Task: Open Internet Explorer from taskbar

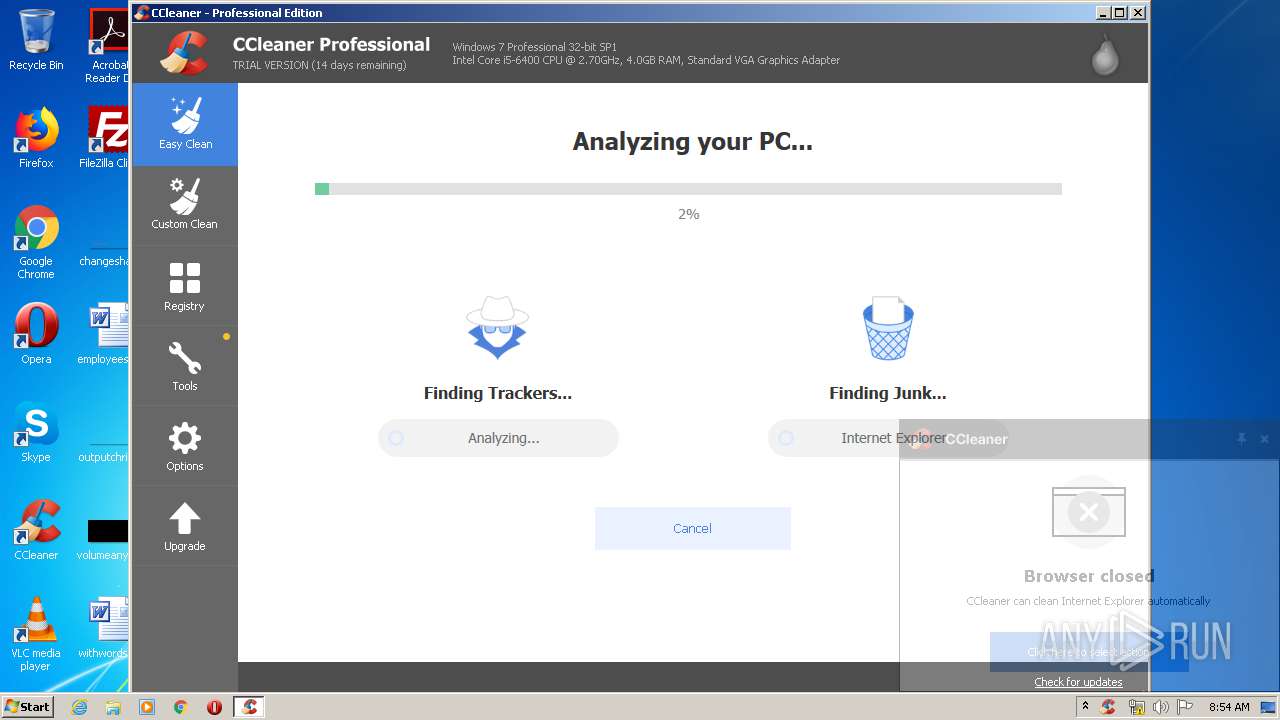Action: (79, 707)
